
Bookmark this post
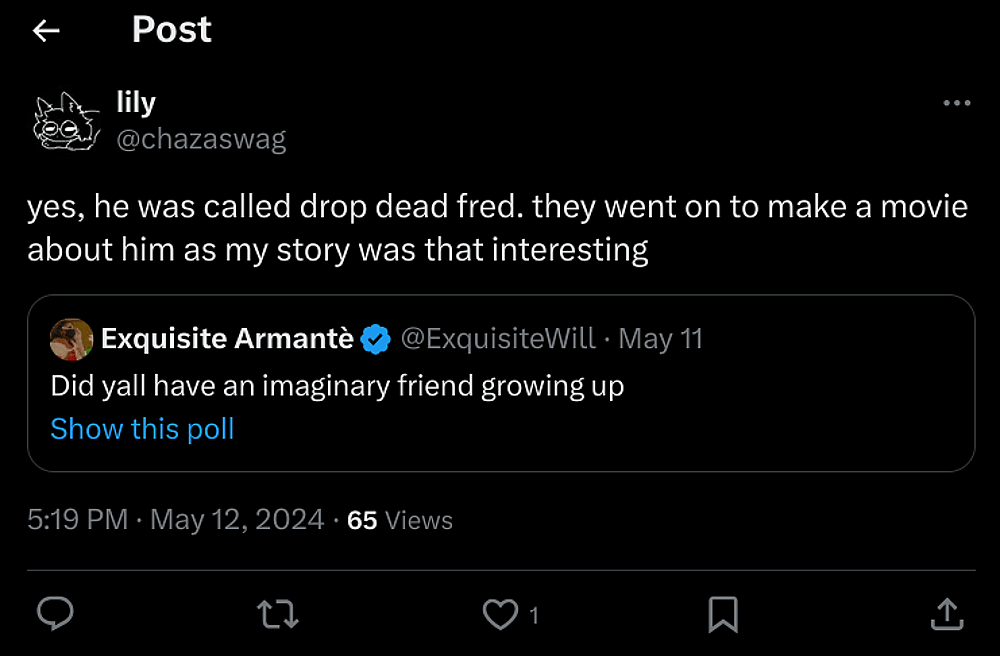point(723,613)
